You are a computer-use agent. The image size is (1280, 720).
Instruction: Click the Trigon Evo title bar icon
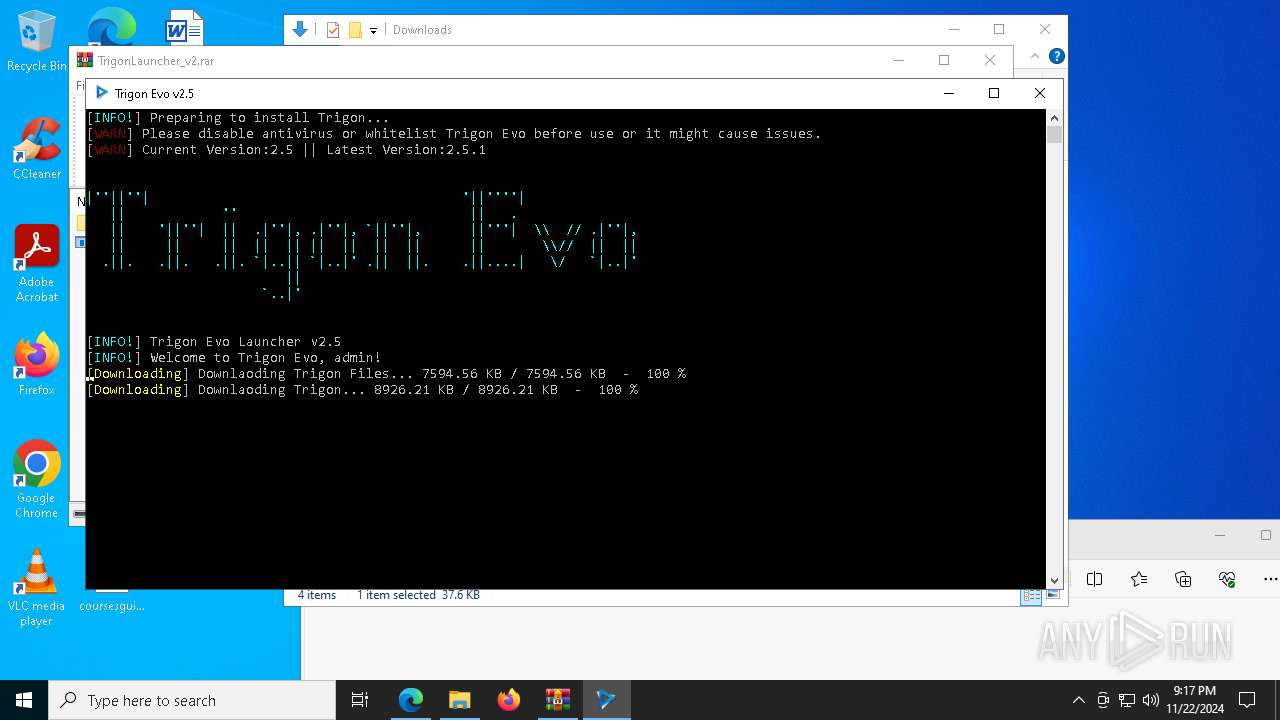point(101,93)
